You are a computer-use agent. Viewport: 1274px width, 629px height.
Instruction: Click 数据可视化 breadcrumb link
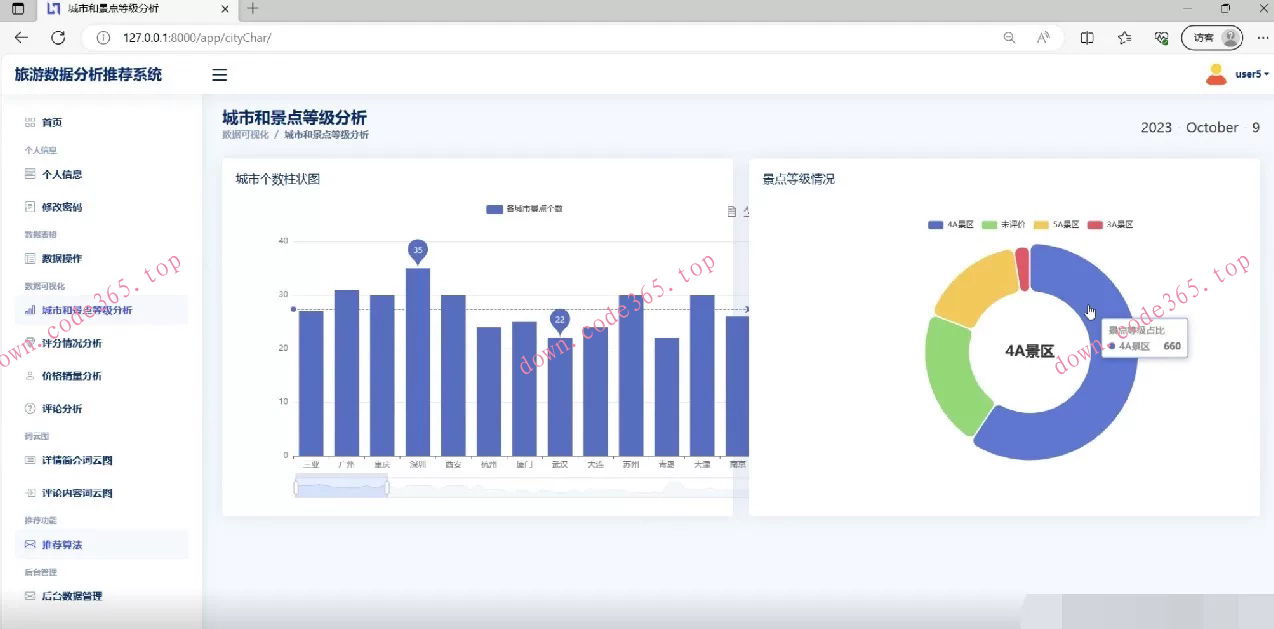246,135
